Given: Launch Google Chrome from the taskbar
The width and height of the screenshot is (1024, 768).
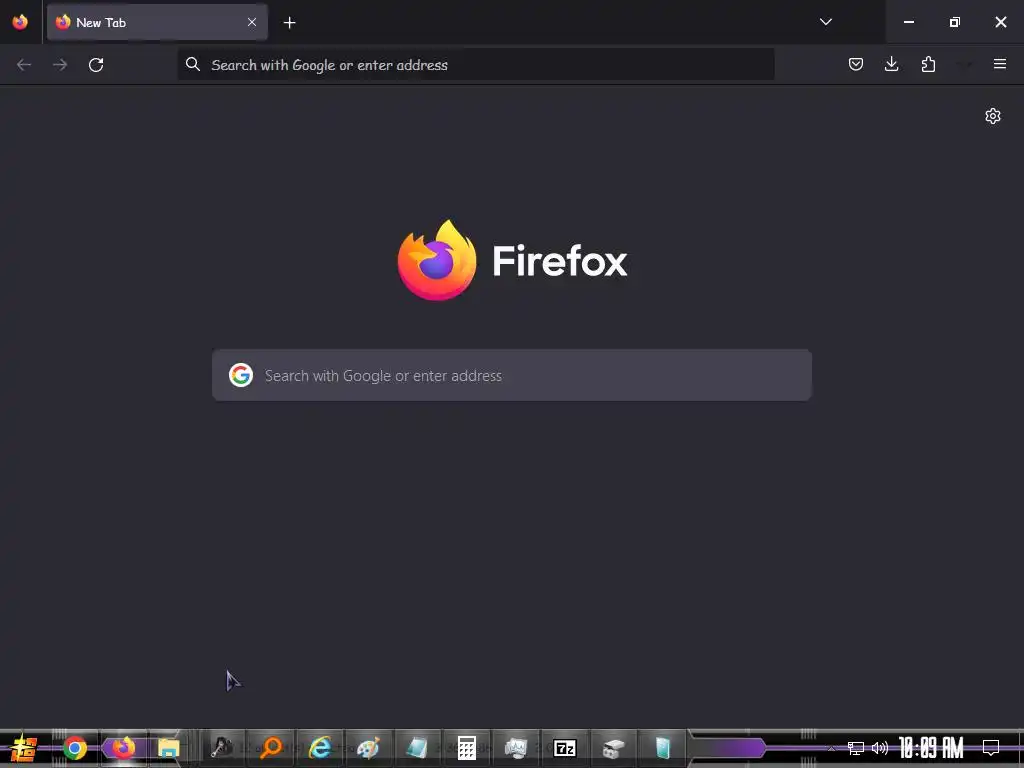Looking at the screenshot, I should (x=74, y=748).
